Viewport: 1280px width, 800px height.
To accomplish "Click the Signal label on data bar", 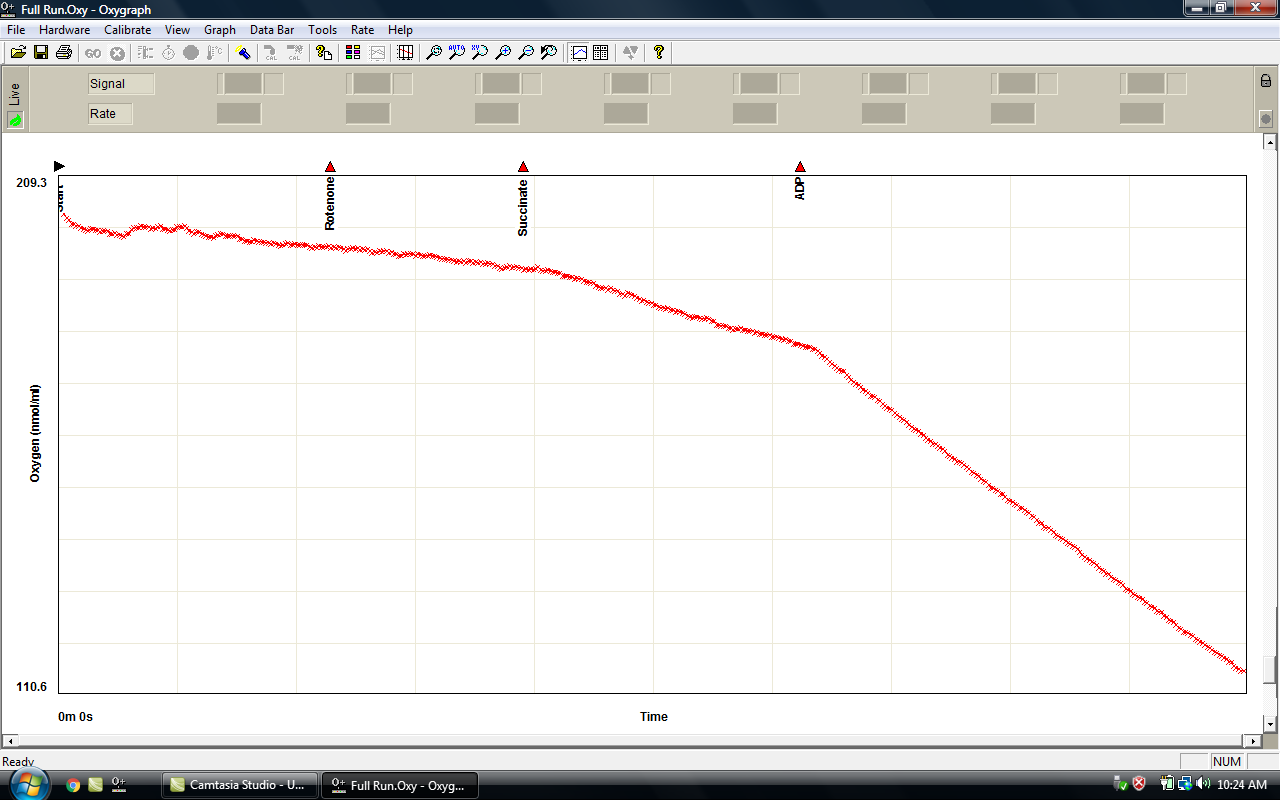I will point(121,84).
